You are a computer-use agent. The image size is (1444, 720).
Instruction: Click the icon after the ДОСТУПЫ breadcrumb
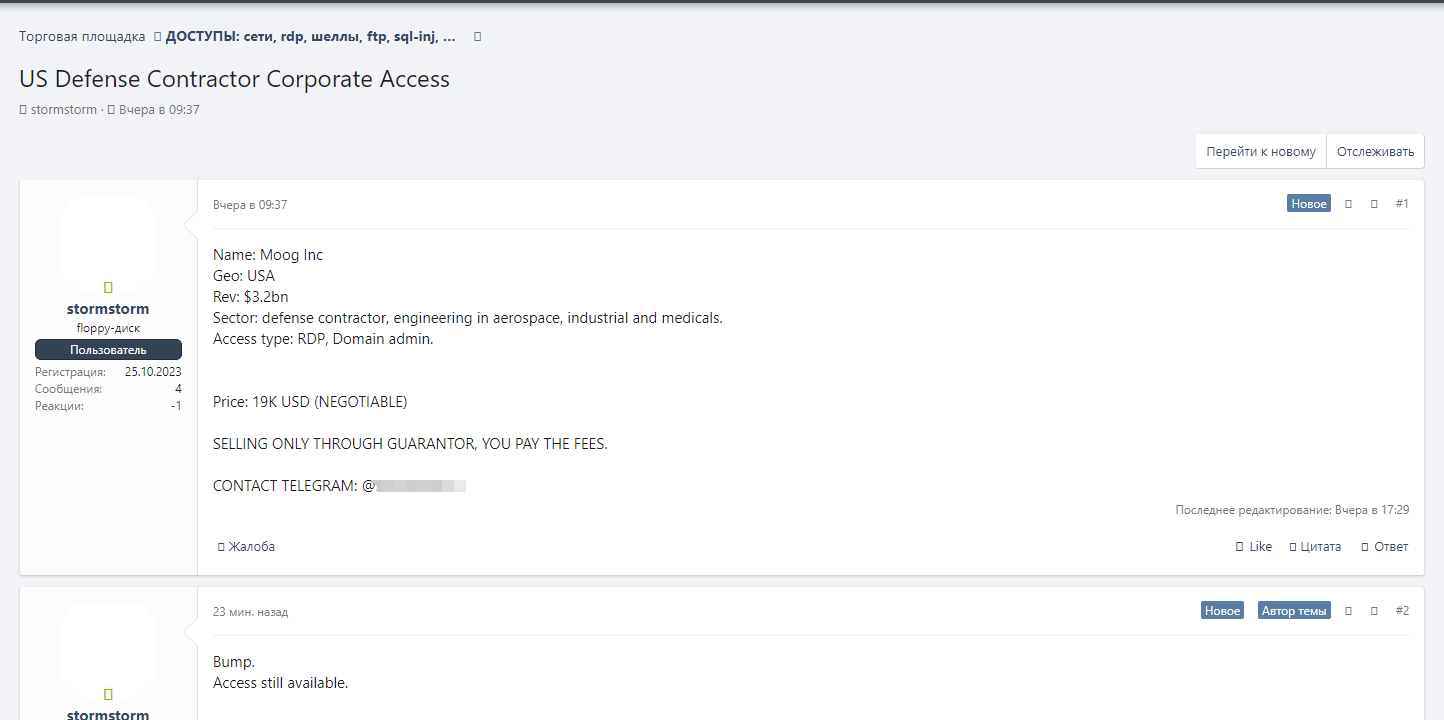477,36
